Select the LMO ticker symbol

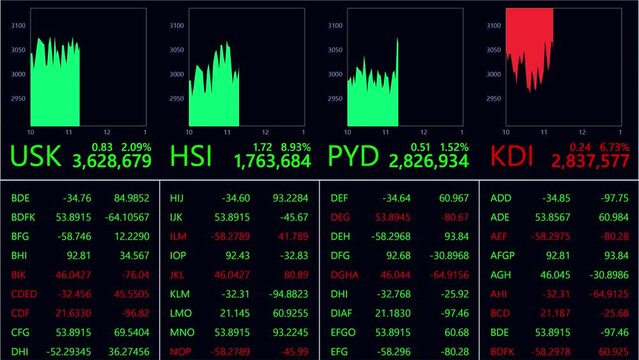181,313
